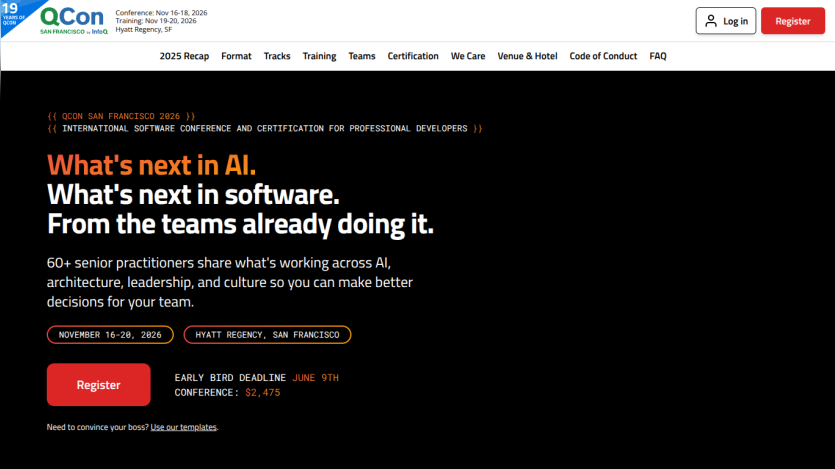Click the user icon in Log in button
The height and width of the screenshot is (469, 835).
(x=710, y=21)
